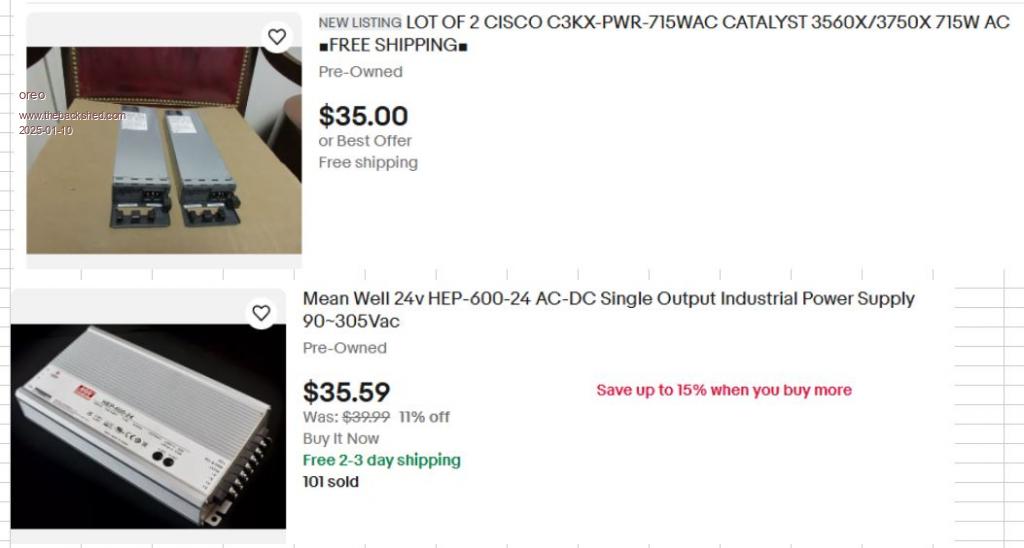Click the $35.59 price
The height and width of the screenshot is (548, 1024).
(x=346, y=392)
